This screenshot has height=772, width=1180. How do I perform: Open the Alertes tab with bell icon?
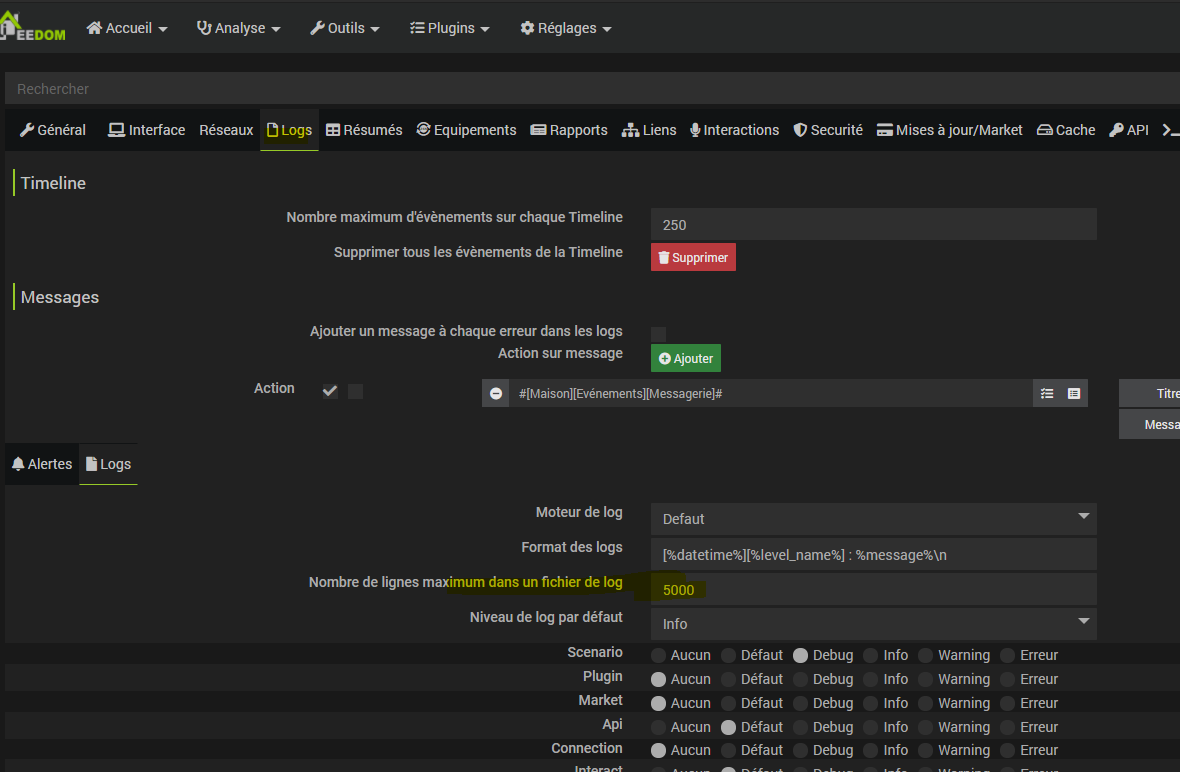coord(42,464)
